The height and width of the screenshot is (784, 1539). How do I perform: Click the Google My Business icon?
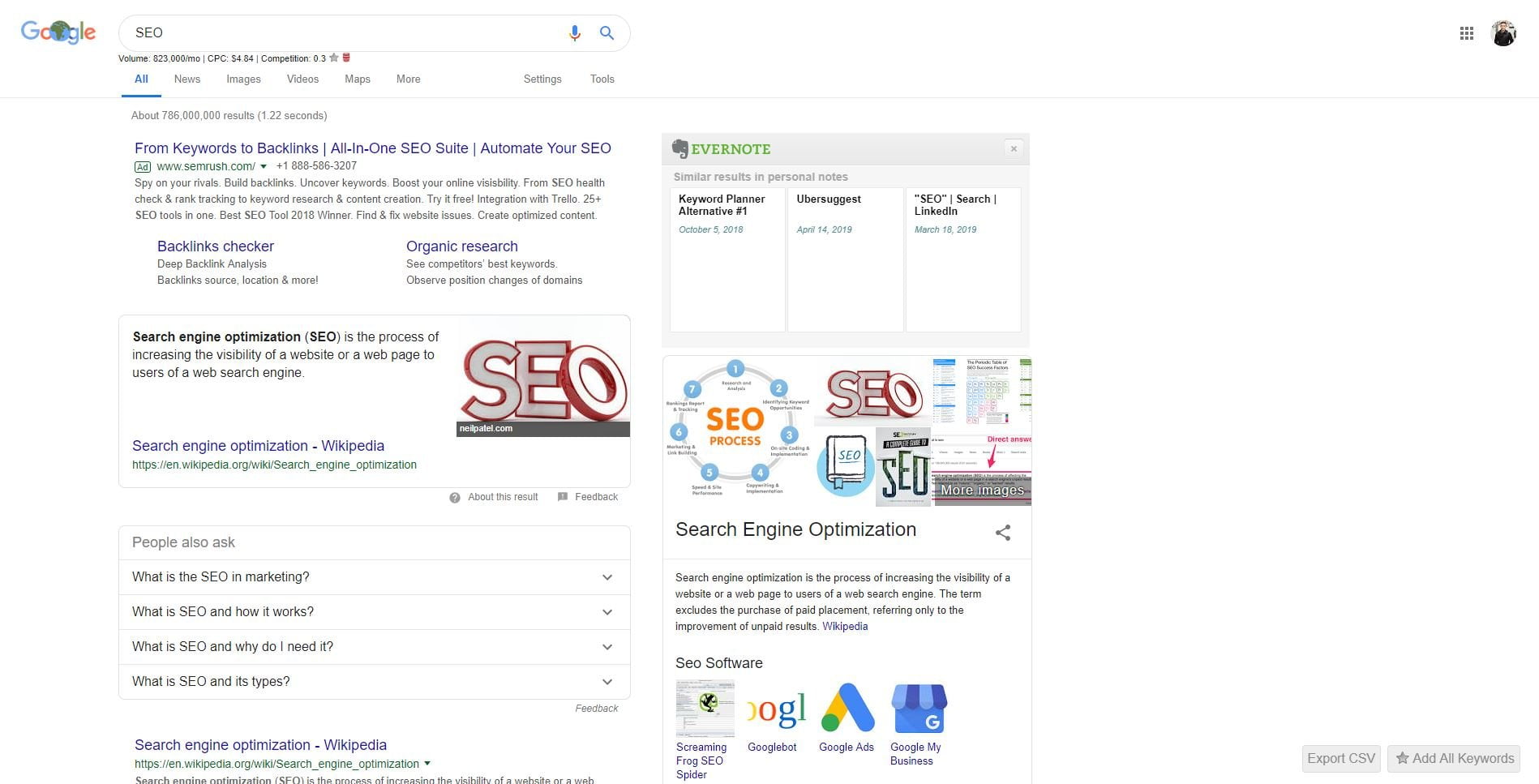point(919,708)
